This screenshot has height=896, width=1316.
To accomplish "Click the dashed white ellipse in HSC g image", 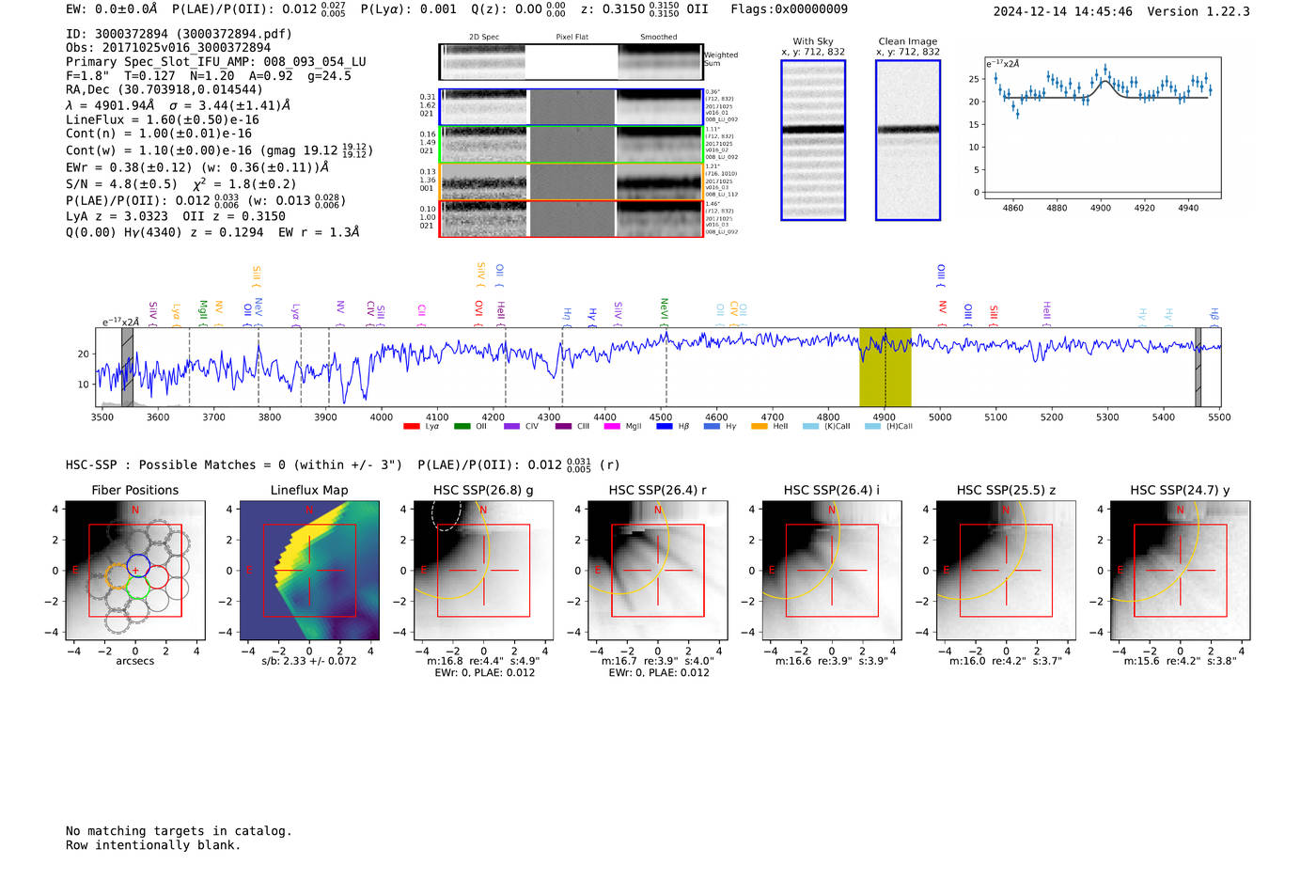I will click(x=446, y=514).
